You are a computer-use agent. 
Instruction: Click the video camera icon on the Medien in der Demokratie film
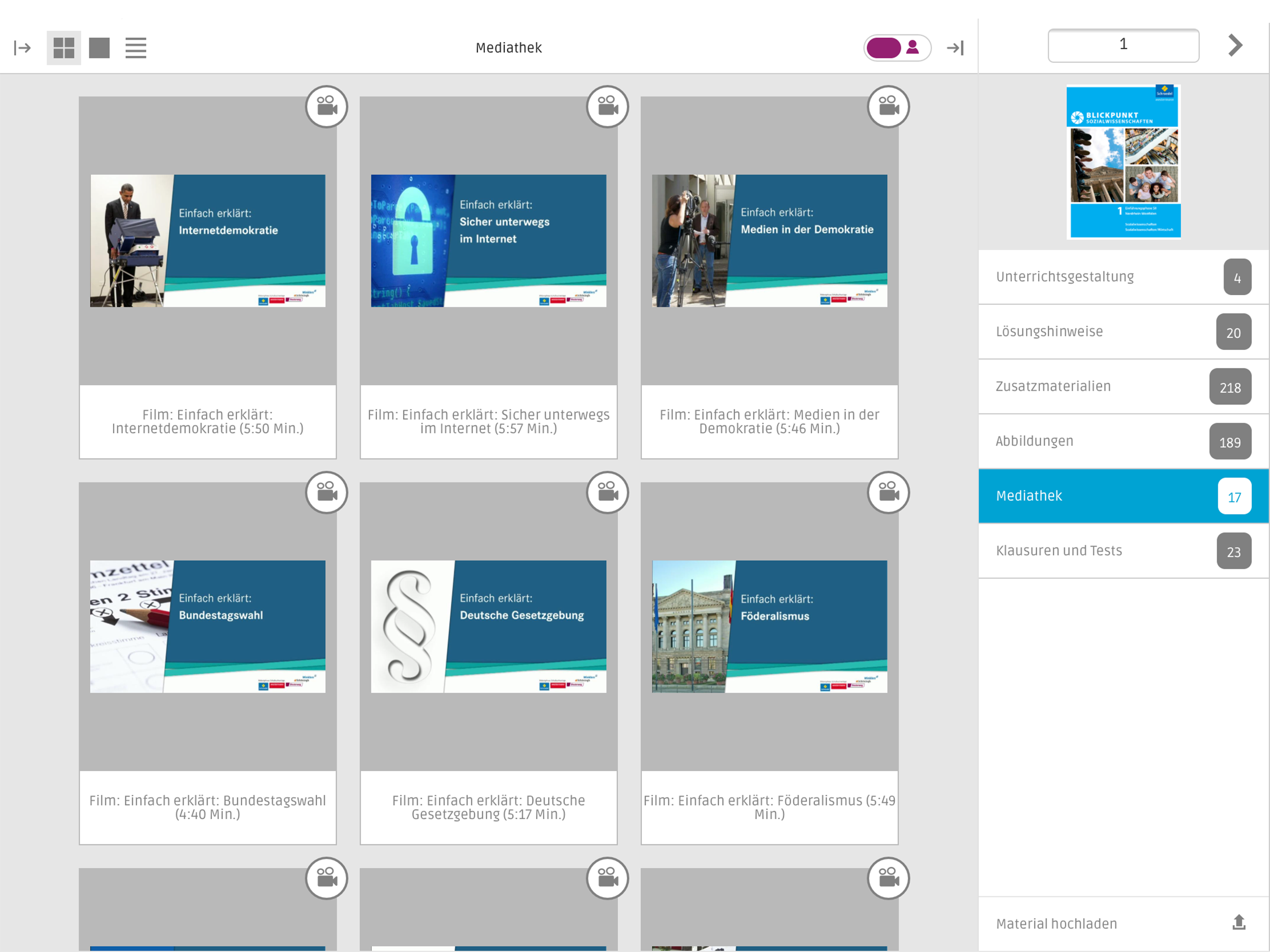pos(888,107)
